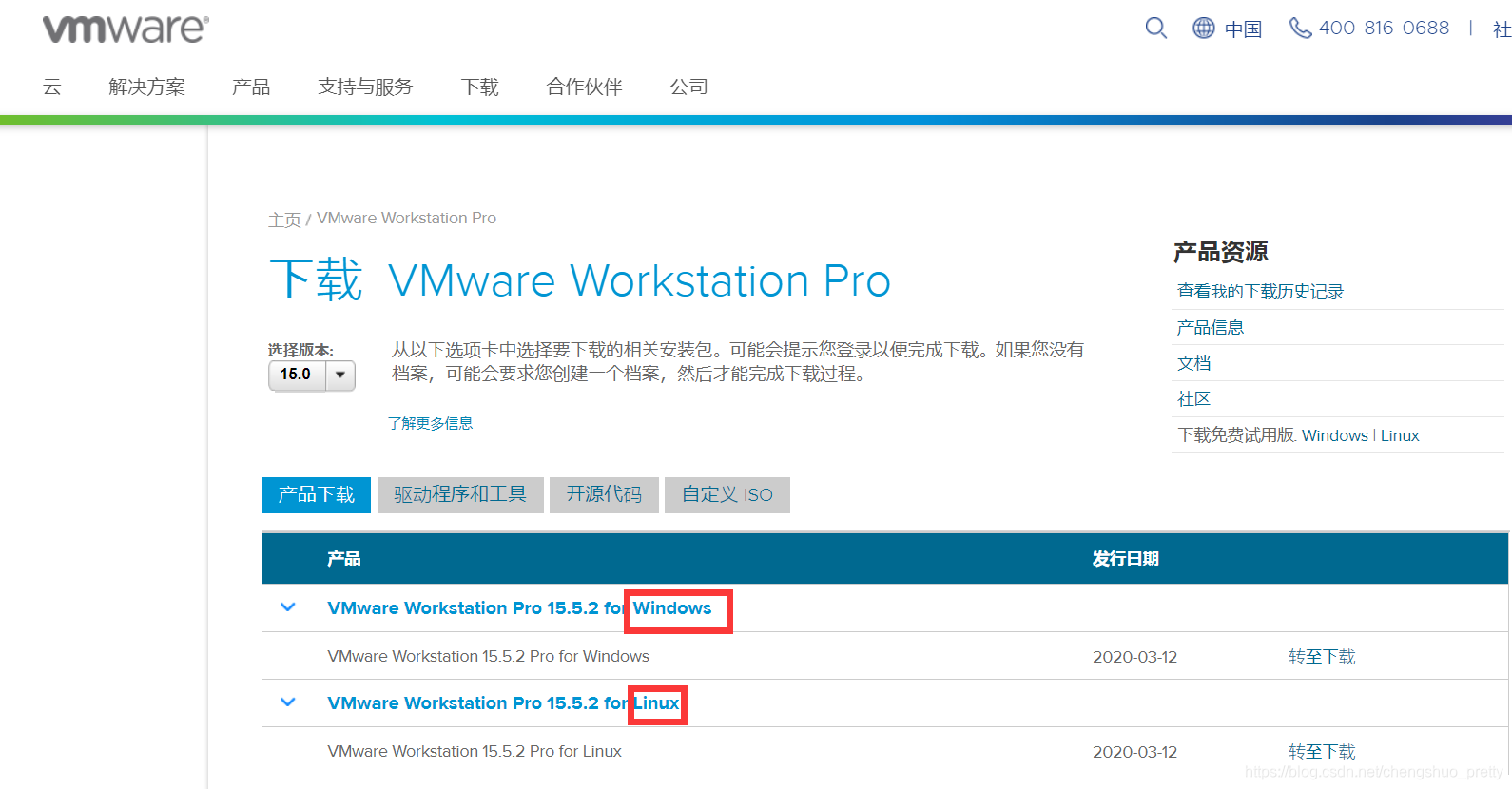
Task: Click the Windows free trial link
Action: point(1335,435)
